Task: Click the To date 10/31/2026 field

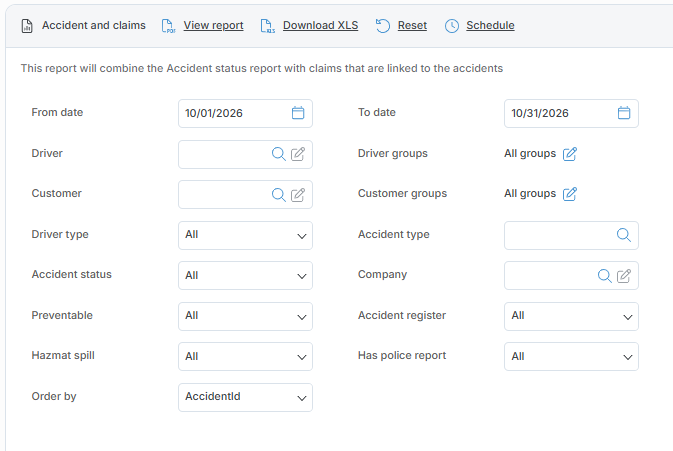Action: [571, 113]
